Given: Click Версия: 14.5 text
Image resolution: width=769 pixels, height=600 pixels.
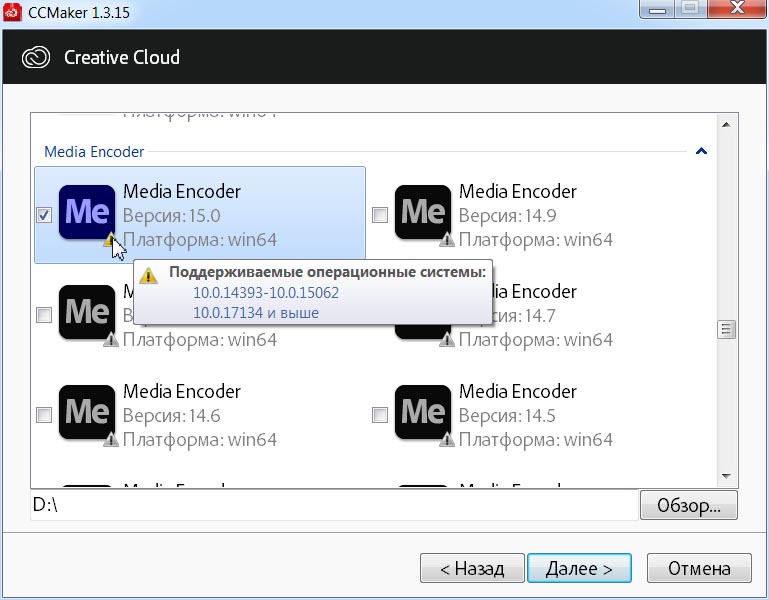Looking at the screenshot, I should 507,416.
